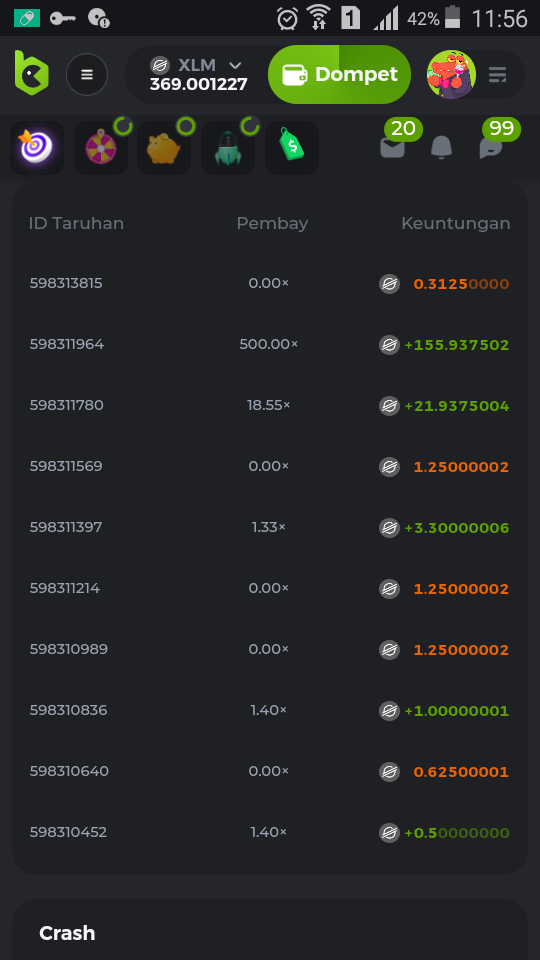540x960 pixels.
Task: Open the notification bell
Action: 441,147
